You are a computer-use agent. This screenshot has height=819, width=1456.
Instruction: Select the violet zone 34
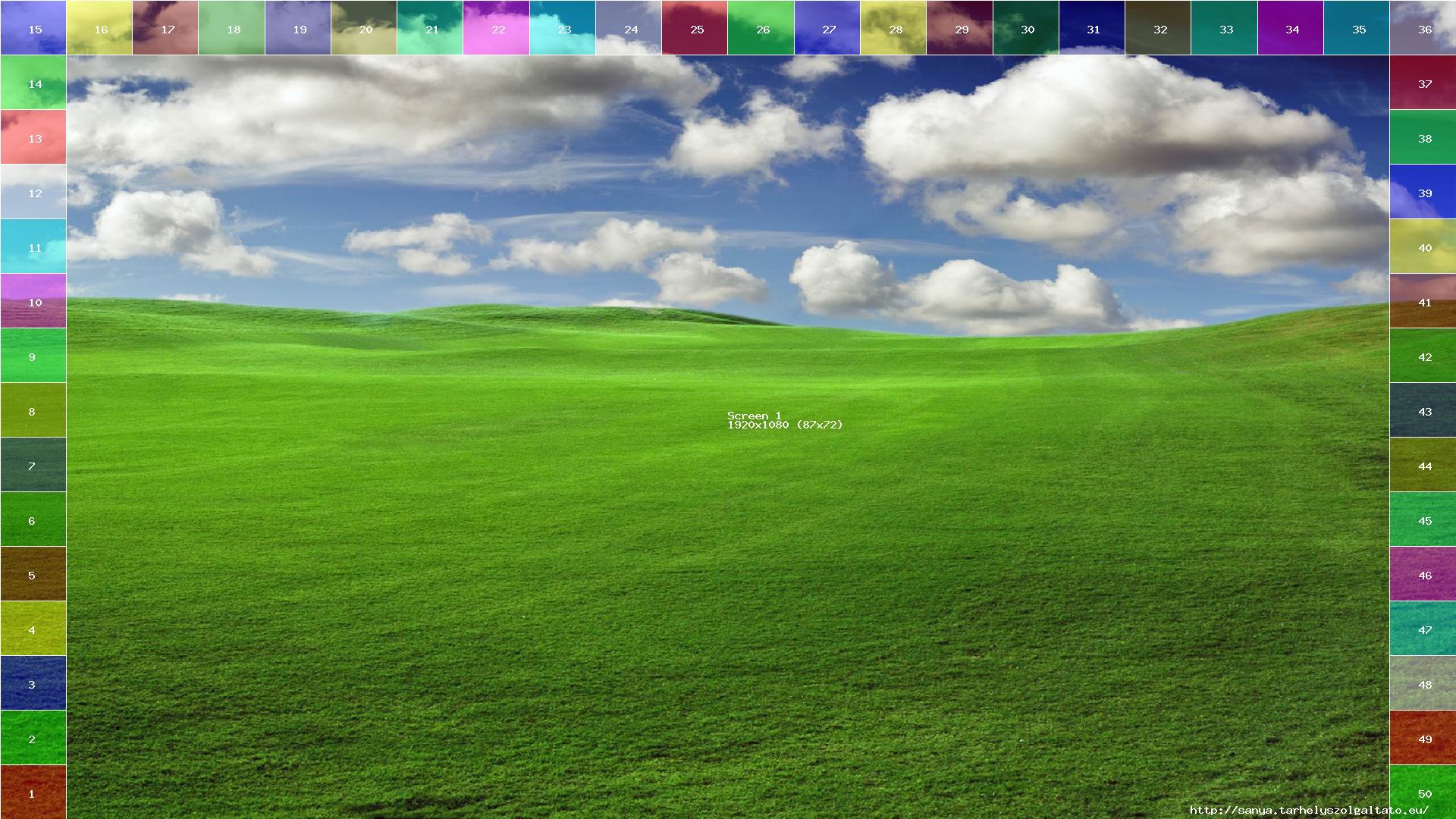tap(1291, 27)
